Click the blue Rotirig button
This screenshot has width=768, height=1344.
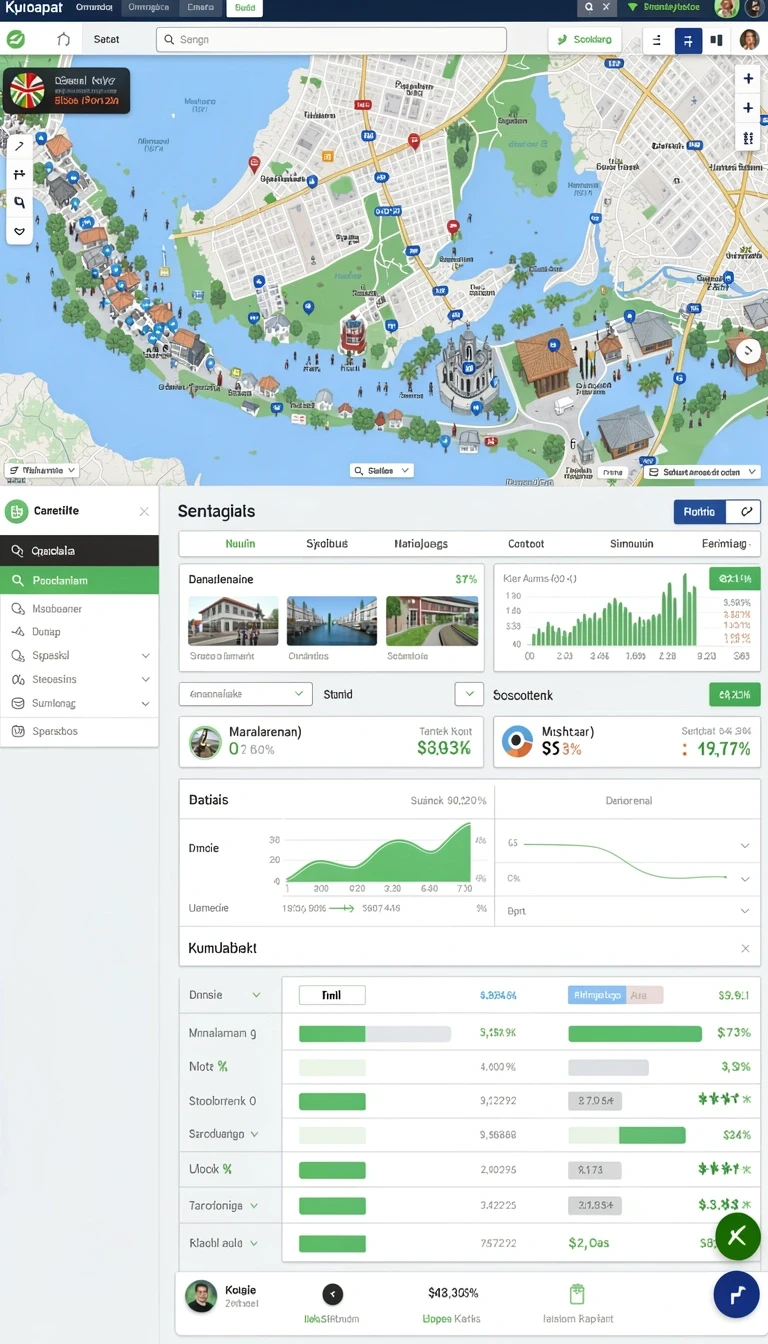click(700, 511)
